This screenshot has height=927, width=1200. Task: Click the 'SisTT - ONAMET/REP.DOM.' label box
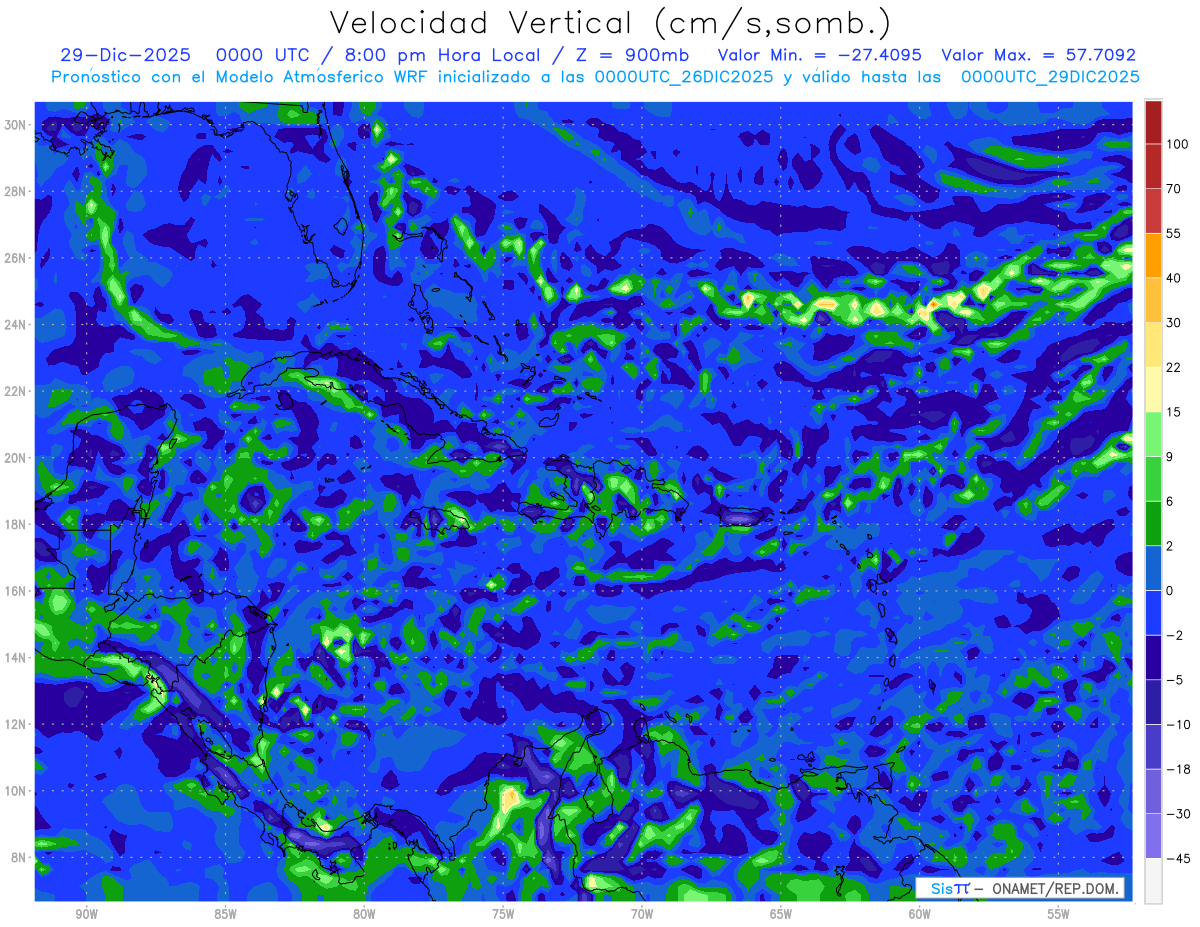pyautogui.click(x=1020, y=888)
